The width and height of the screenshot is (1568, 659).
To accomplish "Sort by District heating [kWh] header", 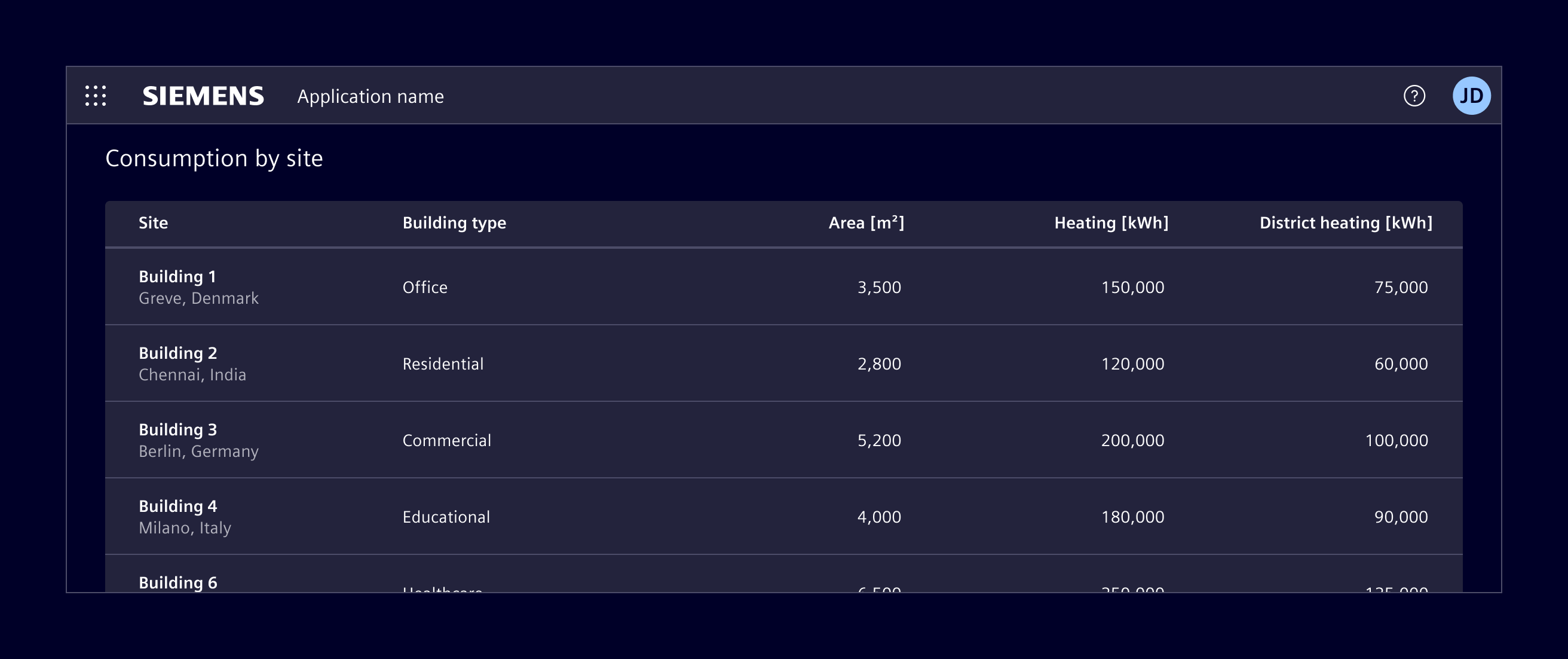I will pos(1345,223).
